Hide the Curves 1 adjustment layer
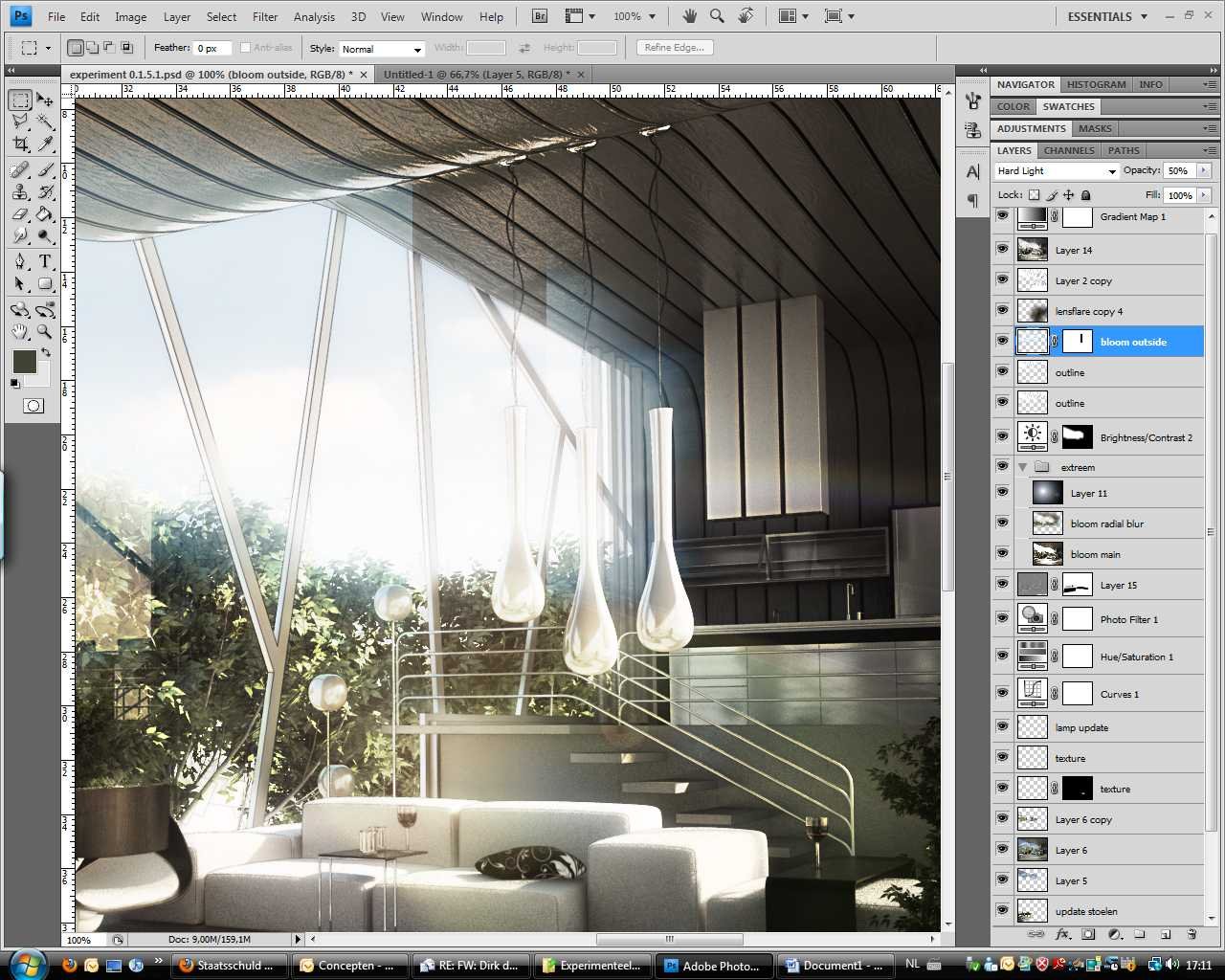Screen dimensions: 1225x980 click(1002, 693)
